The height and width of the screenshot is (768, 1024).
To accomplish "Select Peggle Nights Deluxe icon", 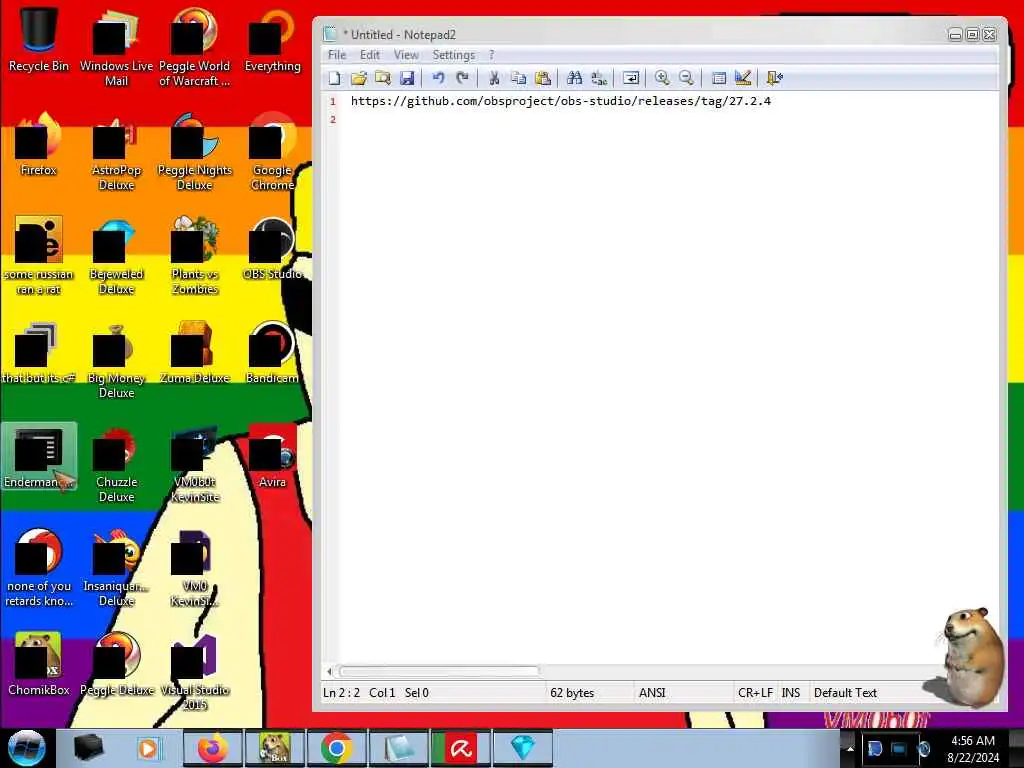I will click(195, 152).
